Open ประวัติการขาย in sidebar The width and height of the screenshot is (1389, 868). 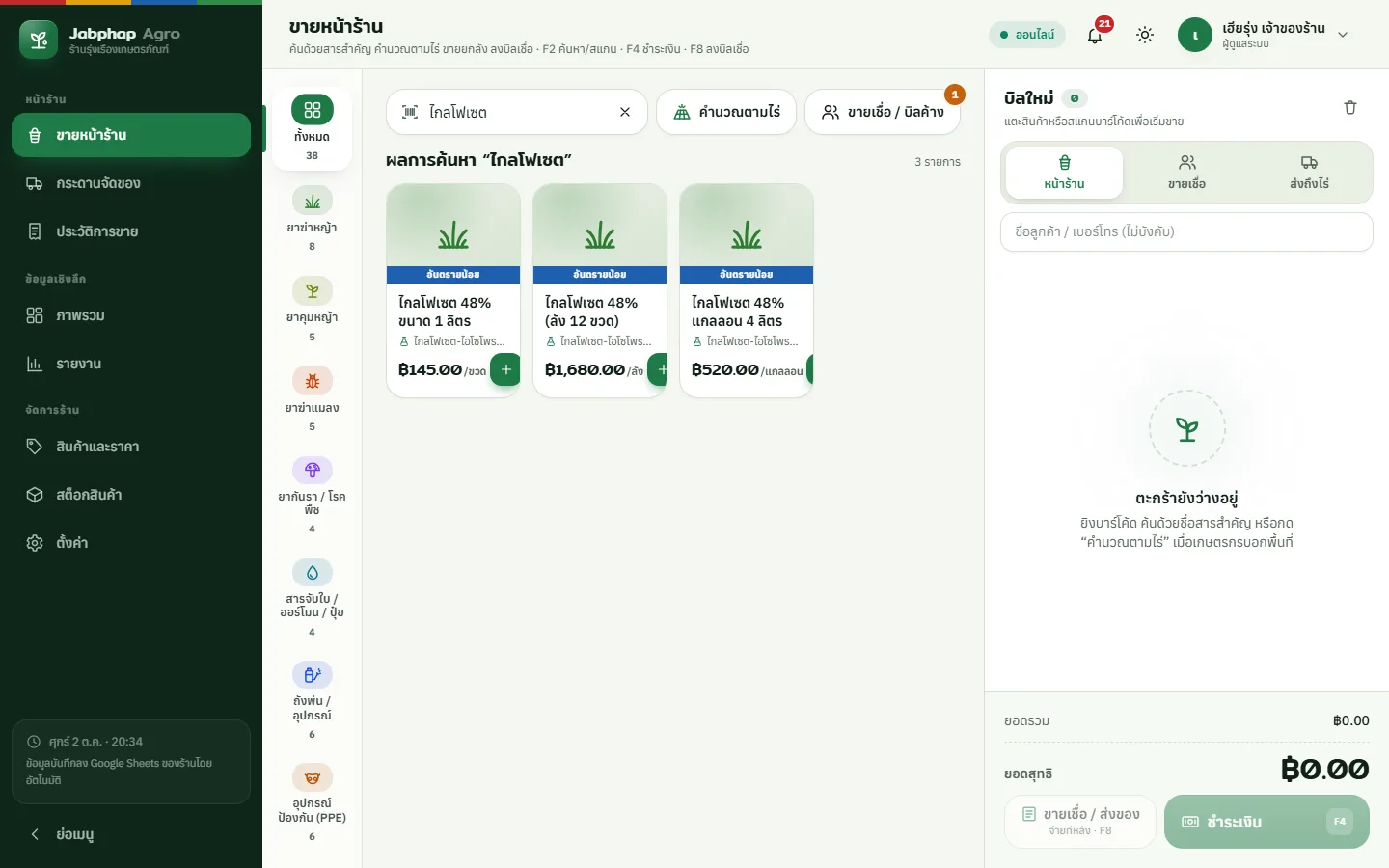pos(131,231)
